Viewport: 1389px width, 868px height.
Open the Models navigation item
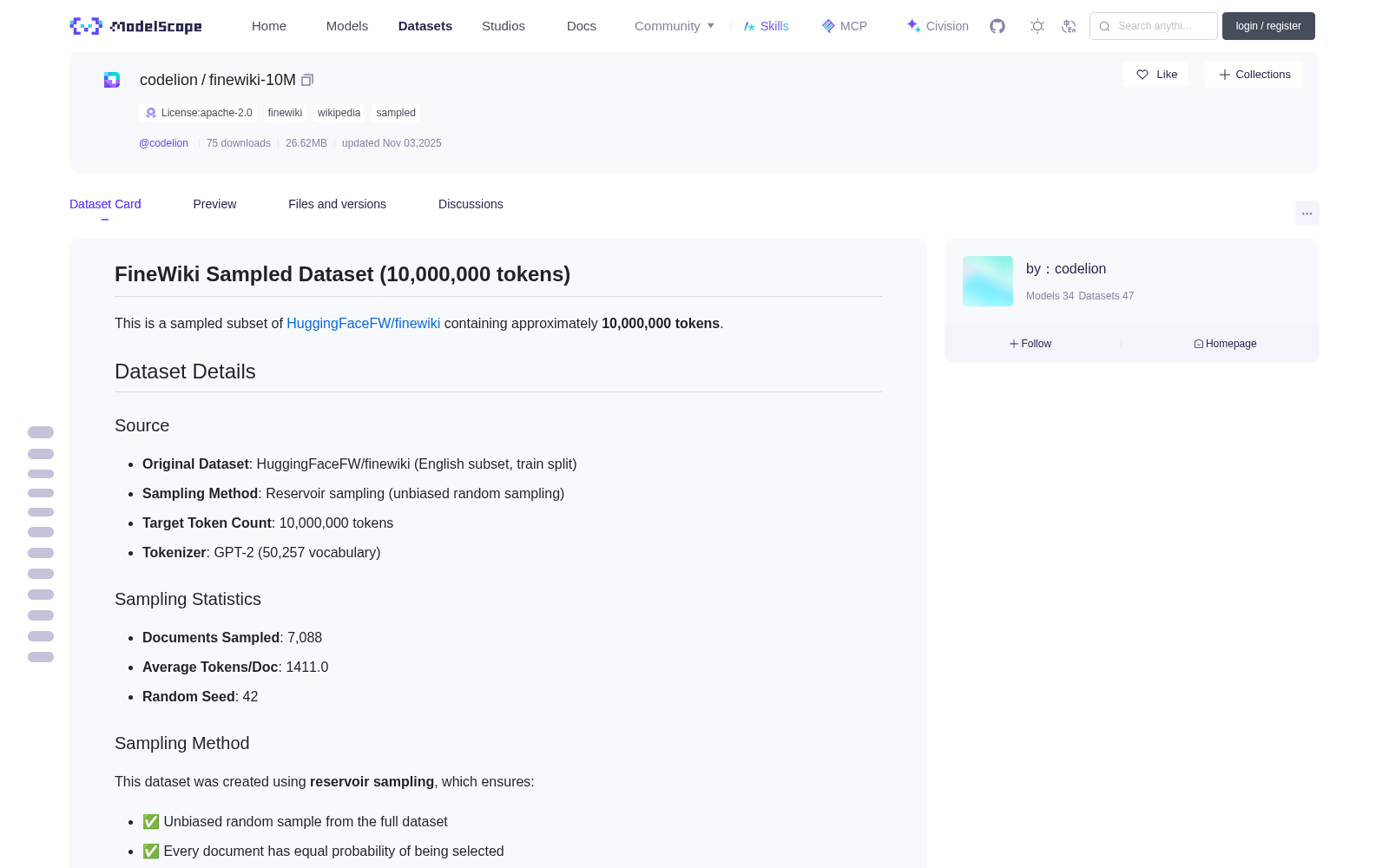(x=347, y=26)
